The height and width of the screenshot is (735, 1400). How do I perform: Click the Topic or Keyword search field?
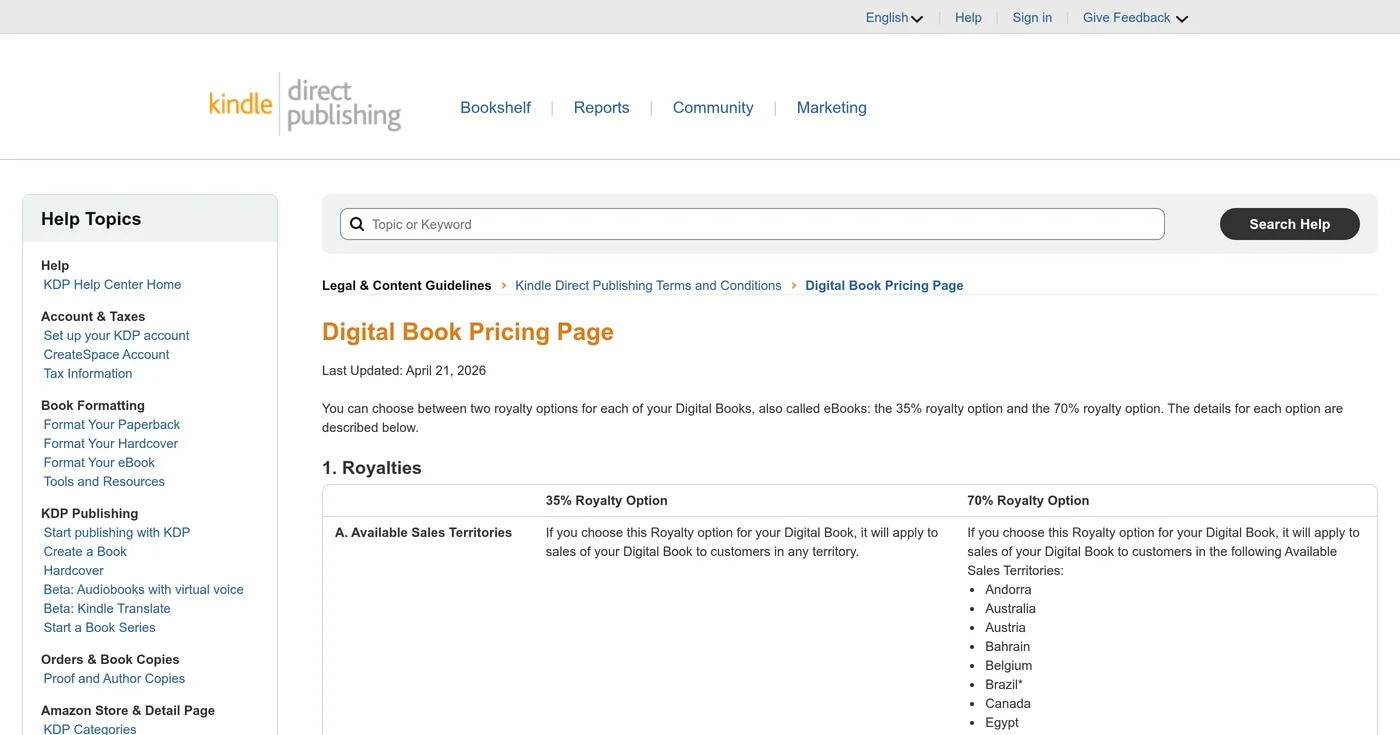click(x=752, y=224)
